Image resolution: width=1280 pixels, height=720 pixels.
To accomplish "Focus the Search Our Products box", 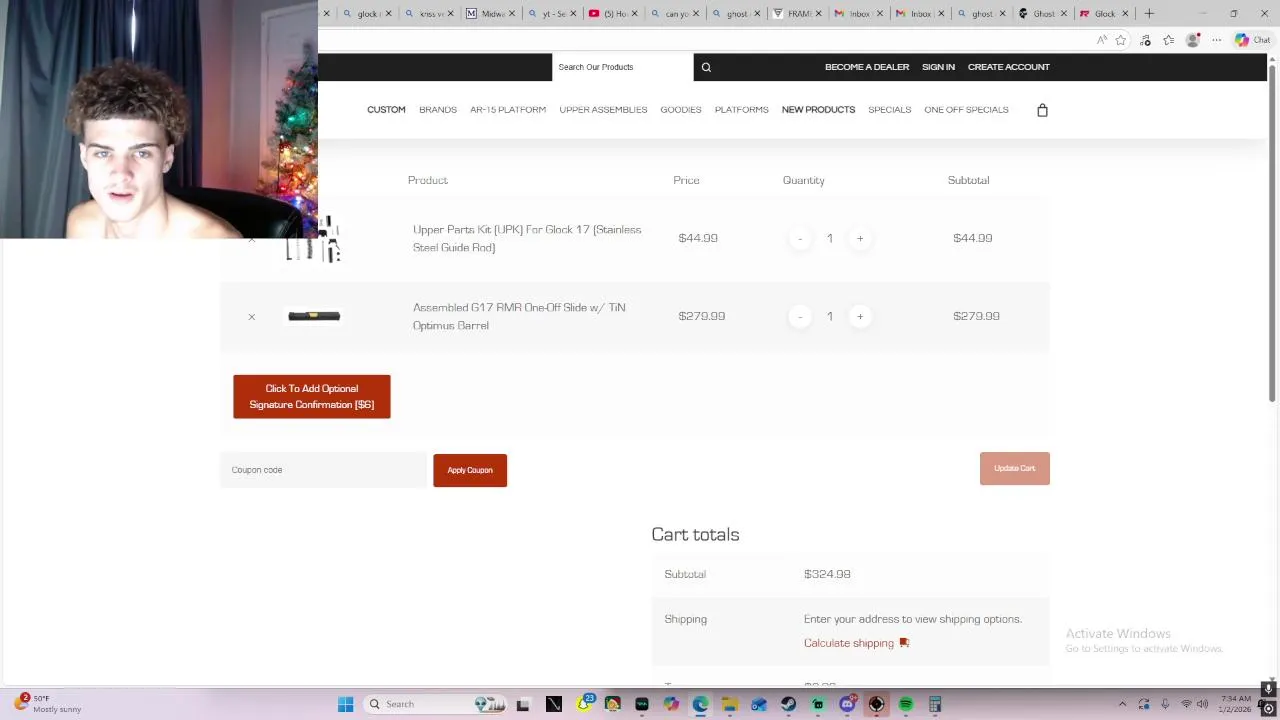I will pyautogui.click(x=620, y=67).
